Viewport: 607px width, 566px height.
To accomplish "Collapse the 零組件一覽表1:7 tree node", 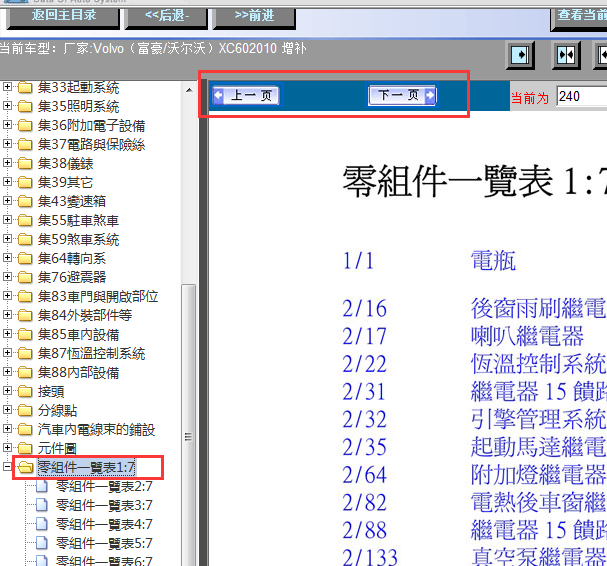I will 8,467.
